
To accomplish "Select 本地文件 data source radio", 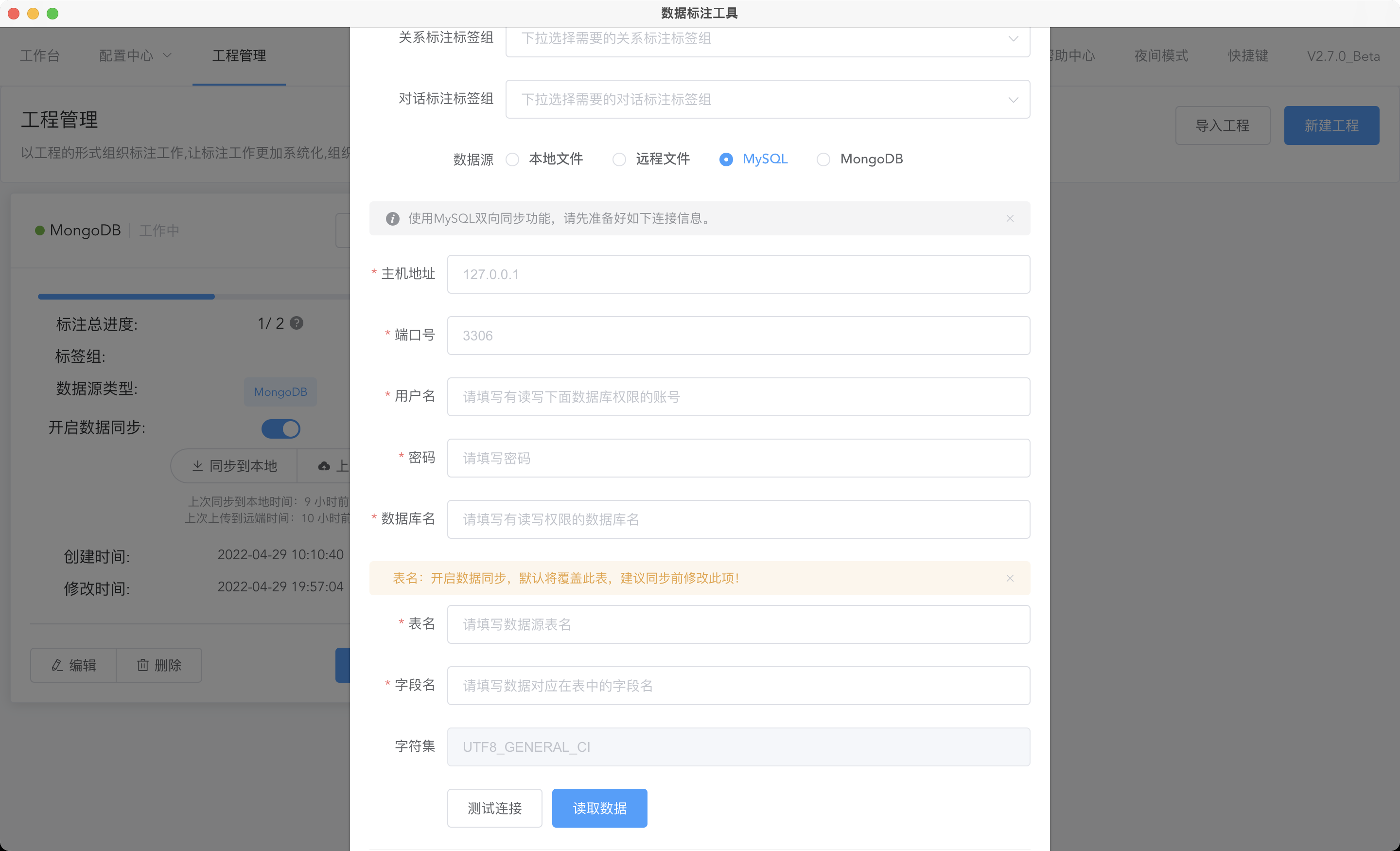I will coord(512,160).
